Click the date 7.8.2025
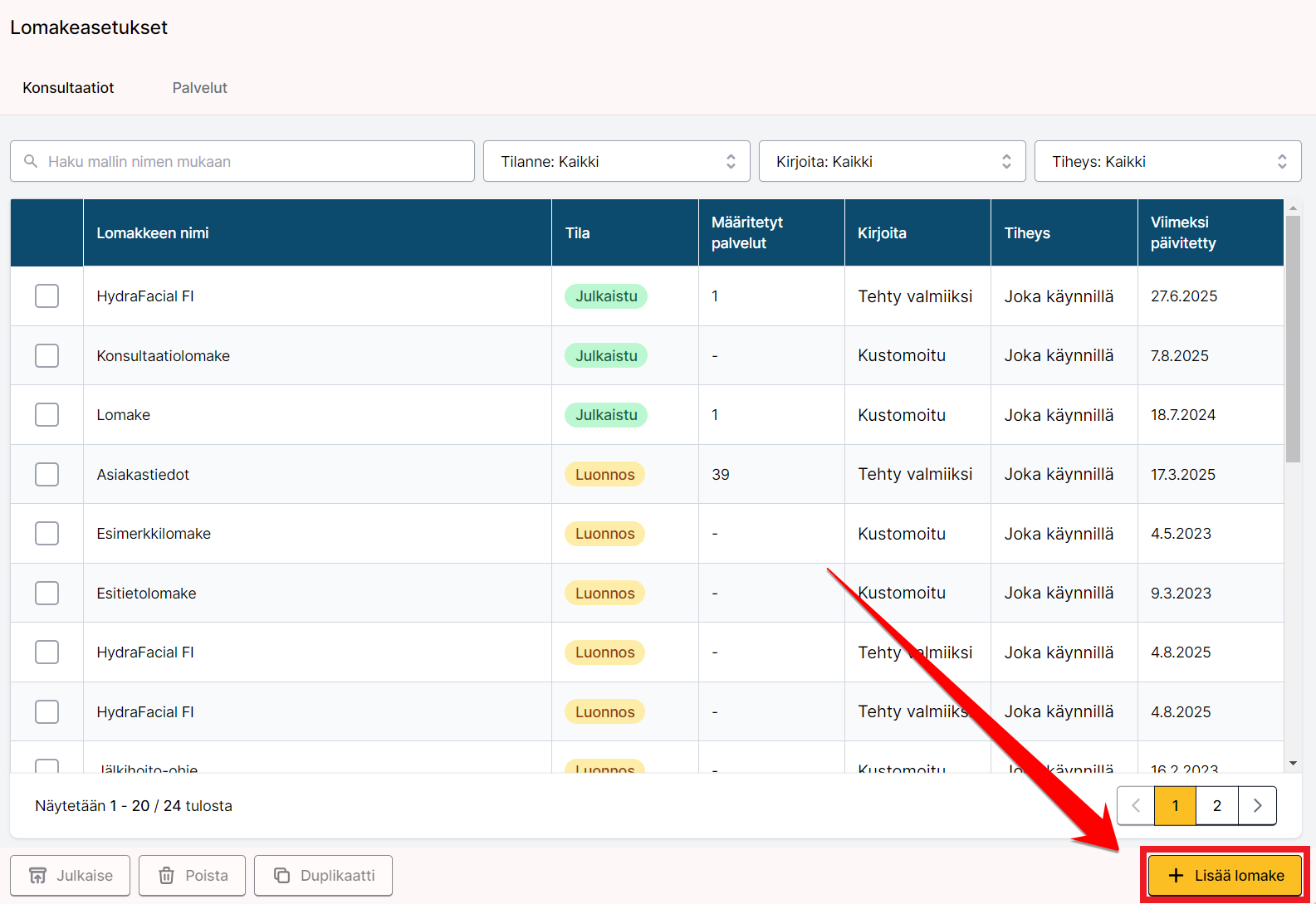This screenshot has width=1316, height=904. click(x=1180, y=356)
